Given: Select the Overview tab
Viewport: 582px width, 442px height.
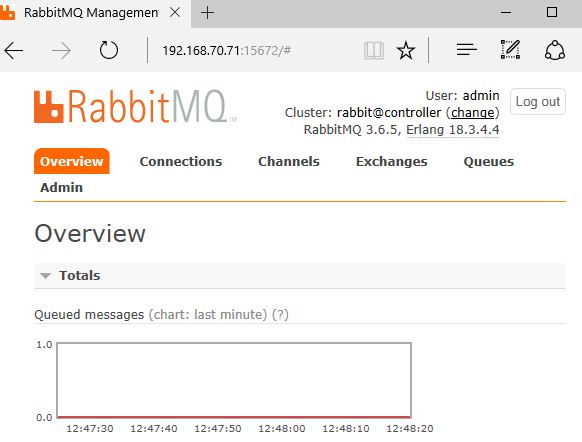Looking at the screenshot, I should [72, 161].
